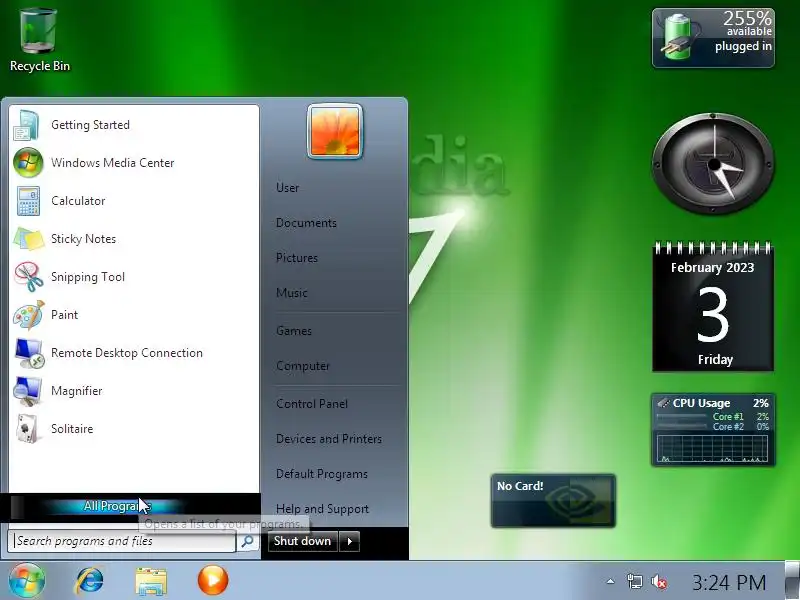
Task: Select the Calculator label
Action: (78, 201)
